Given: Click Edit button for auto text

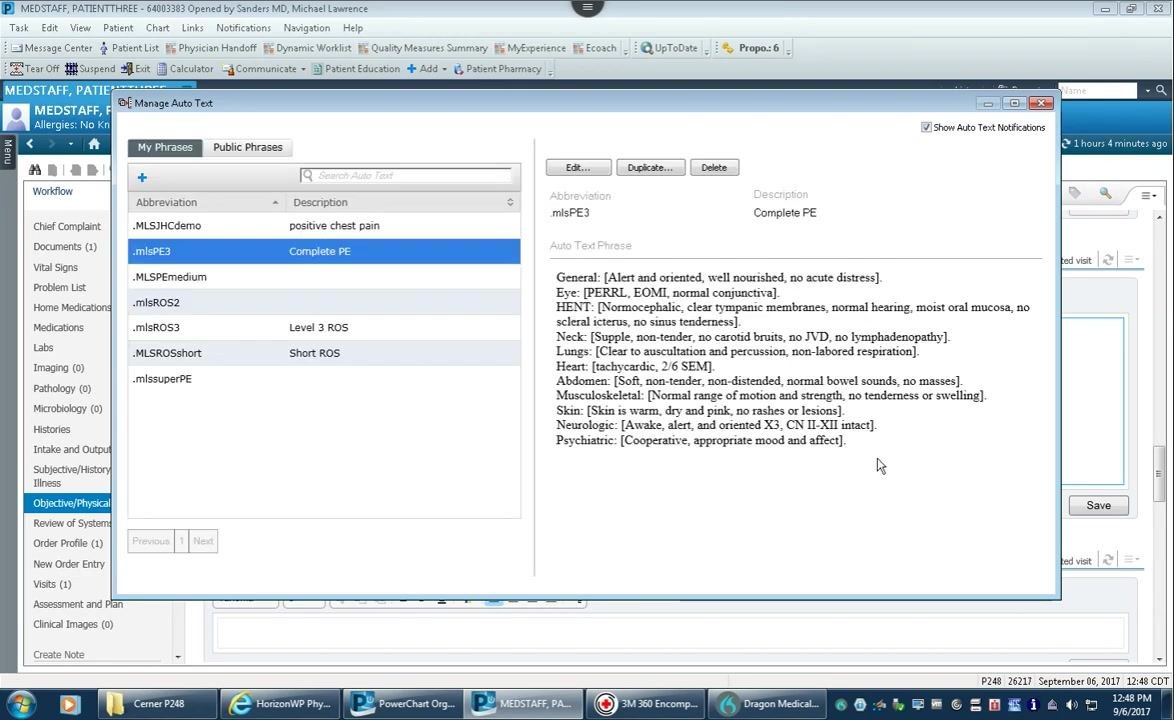Looking at the screenshot, I should pos(578,168).
